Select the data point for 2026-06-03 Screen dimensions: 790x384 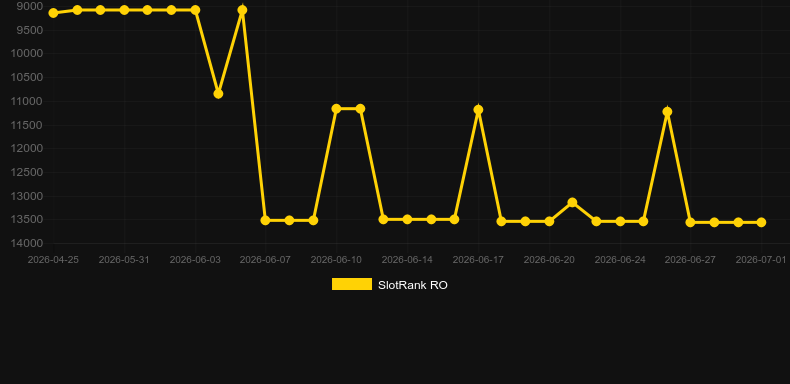195,10
